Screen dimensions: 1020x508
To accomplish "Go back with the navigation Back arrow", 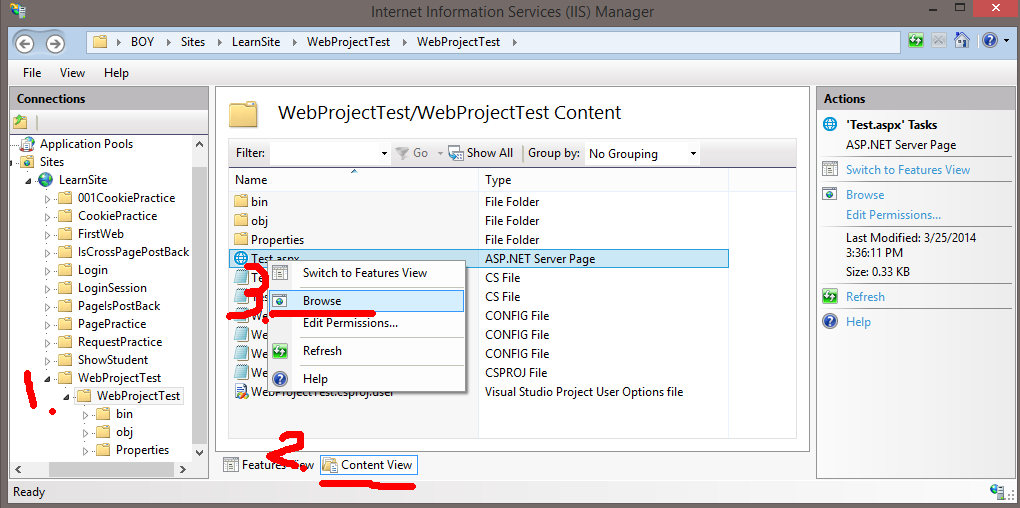I will 25,44.
